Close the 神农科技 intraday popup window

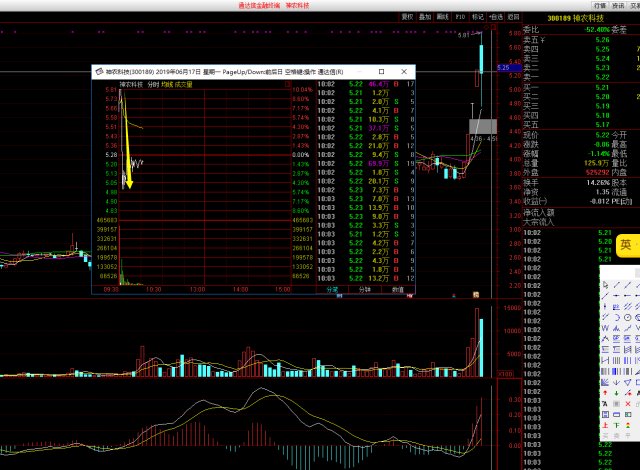[405, 72]
